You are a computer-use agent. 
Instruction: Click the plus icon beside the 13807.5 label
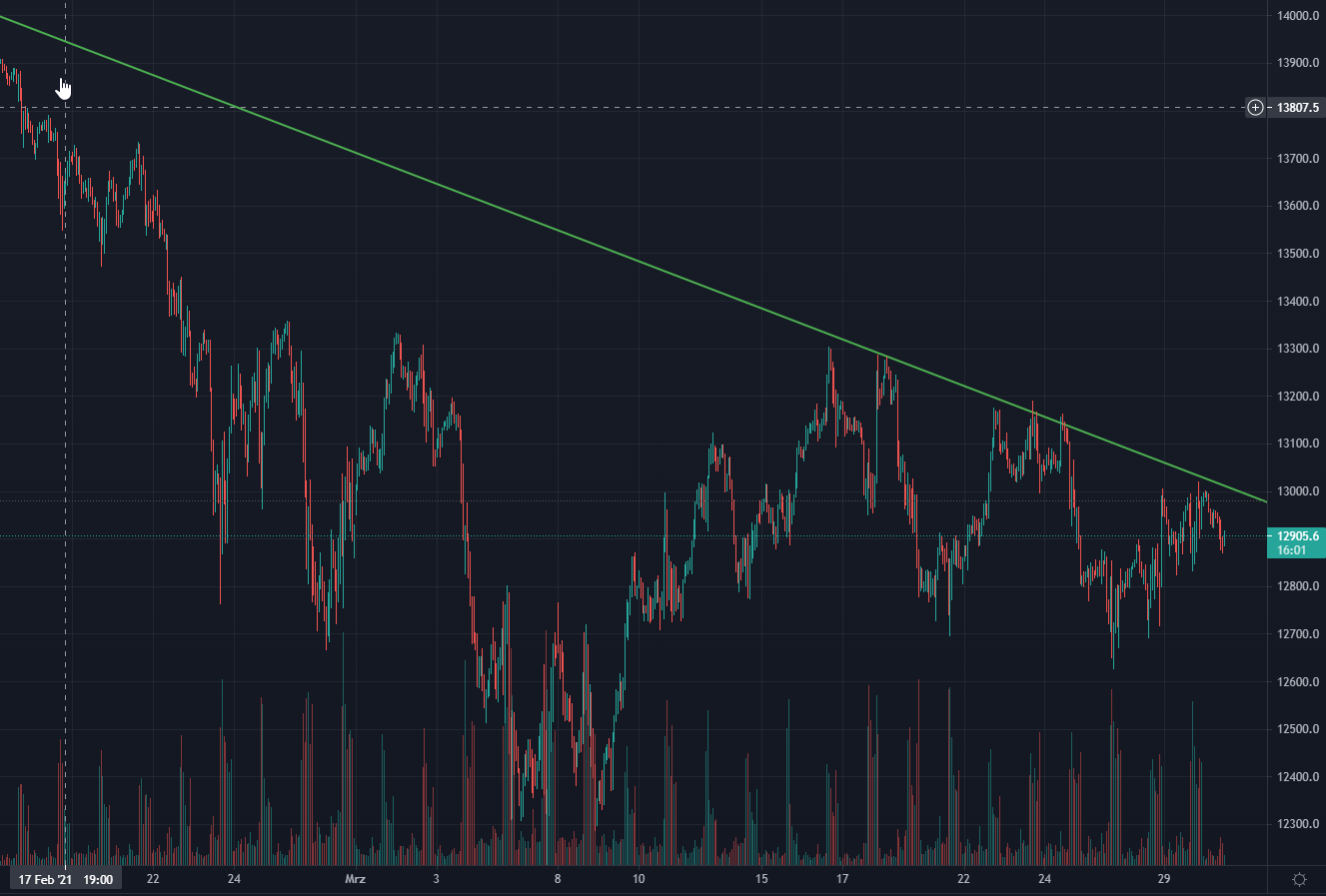coord(1255,107)
